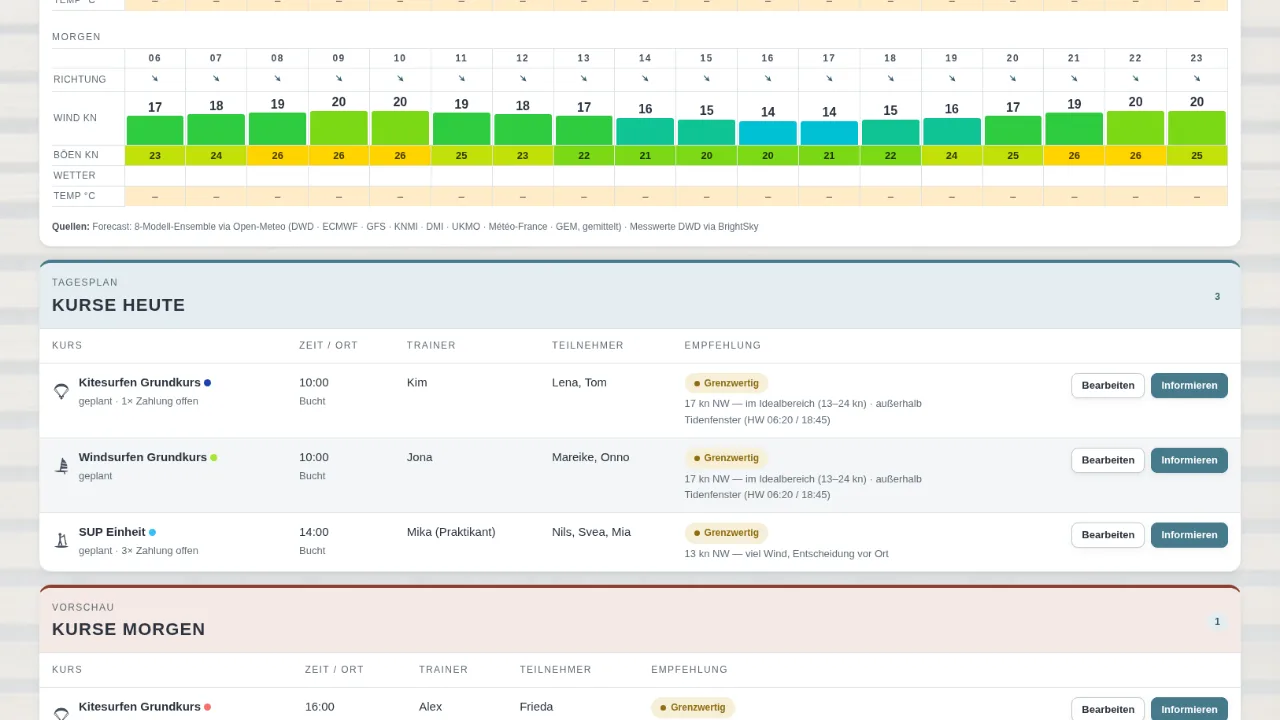Click participants Mareike, Onno
The image size is (1280, 720).
[x=591, y=457]
